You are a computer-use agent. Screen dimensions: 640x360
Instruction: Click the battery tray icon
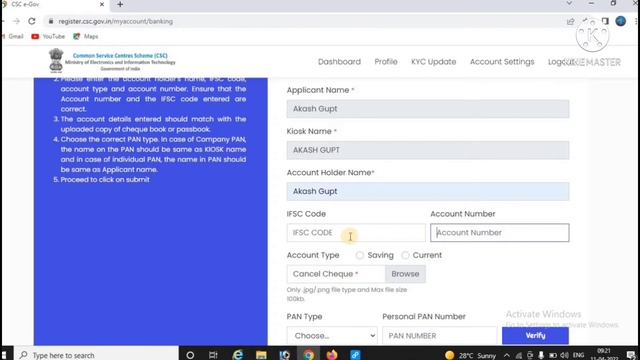(x=553, y=356)
